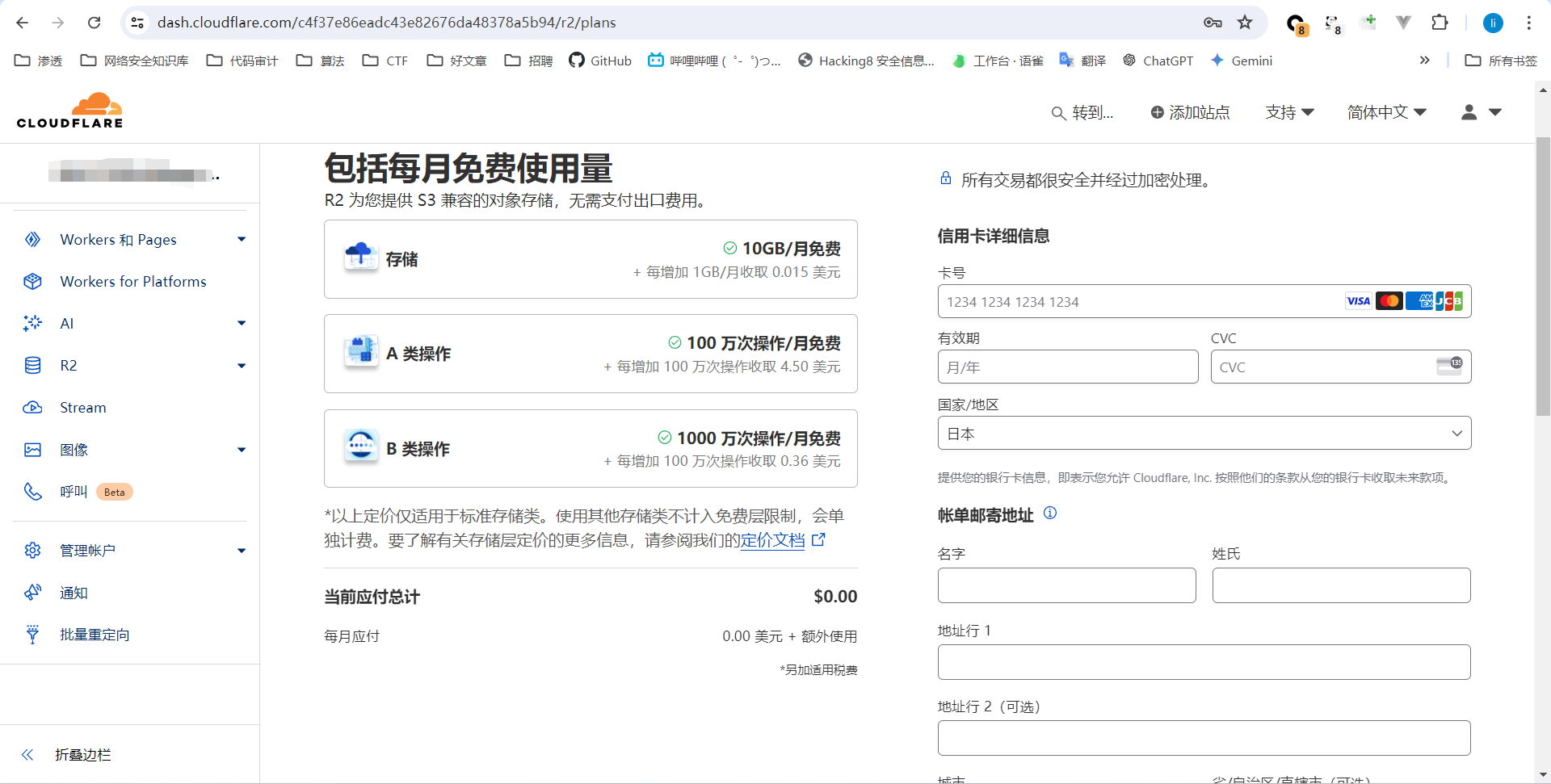Click the 图像 image icon in sidebar
Image resolution: width=1551 pixels, height=784 pixels.
tap(32, 450)
